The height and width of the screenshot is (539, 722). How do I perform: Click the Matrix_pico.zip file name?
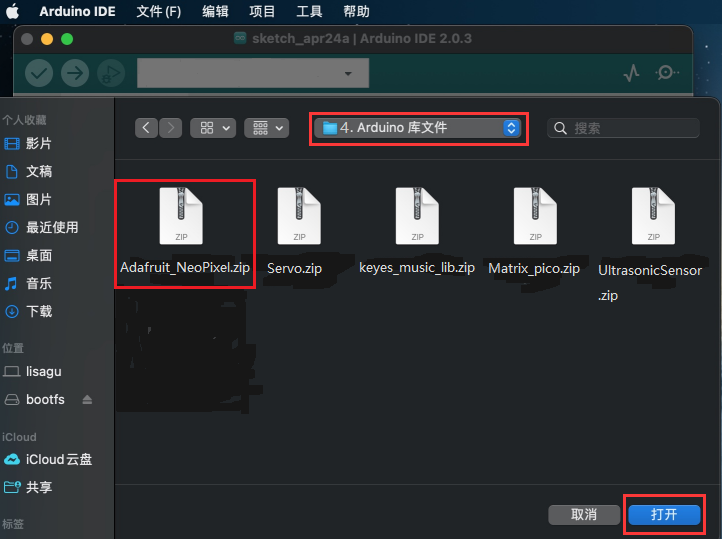click(534, 268)
